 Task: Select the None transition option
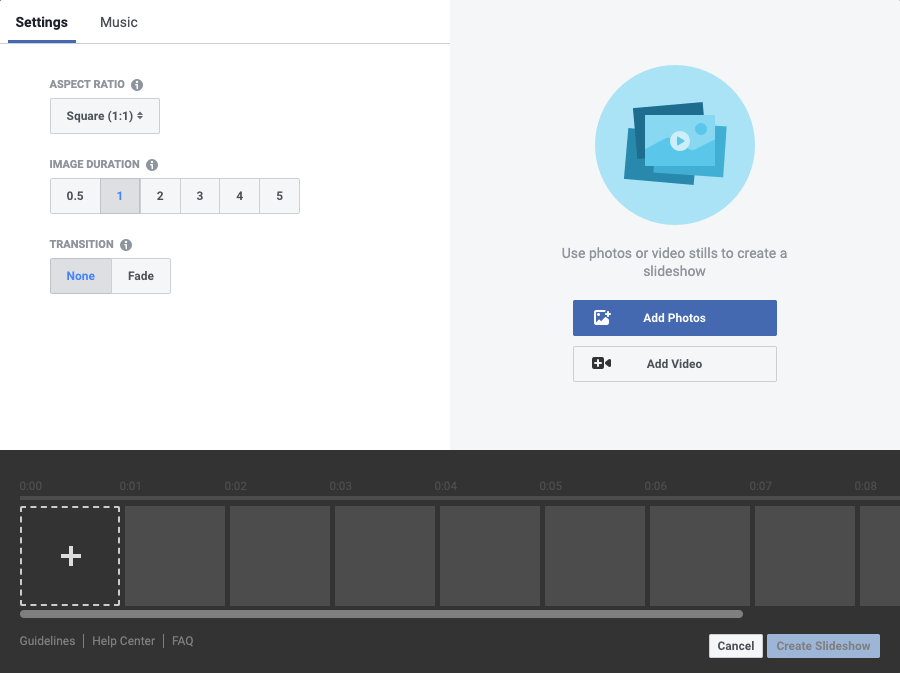81,276
